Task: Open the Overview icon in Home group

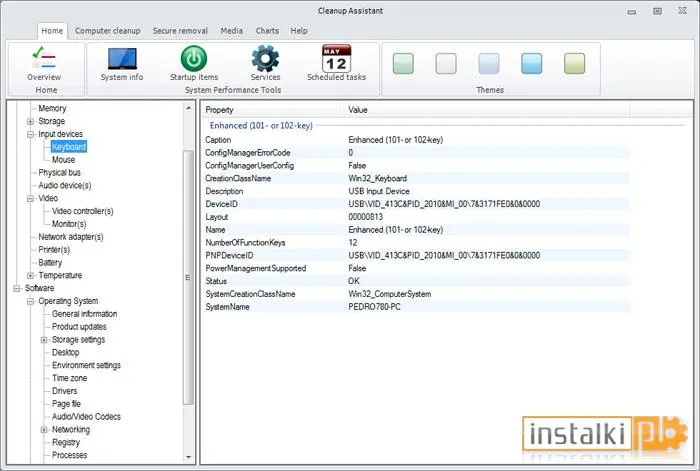Action: (44, 58)
